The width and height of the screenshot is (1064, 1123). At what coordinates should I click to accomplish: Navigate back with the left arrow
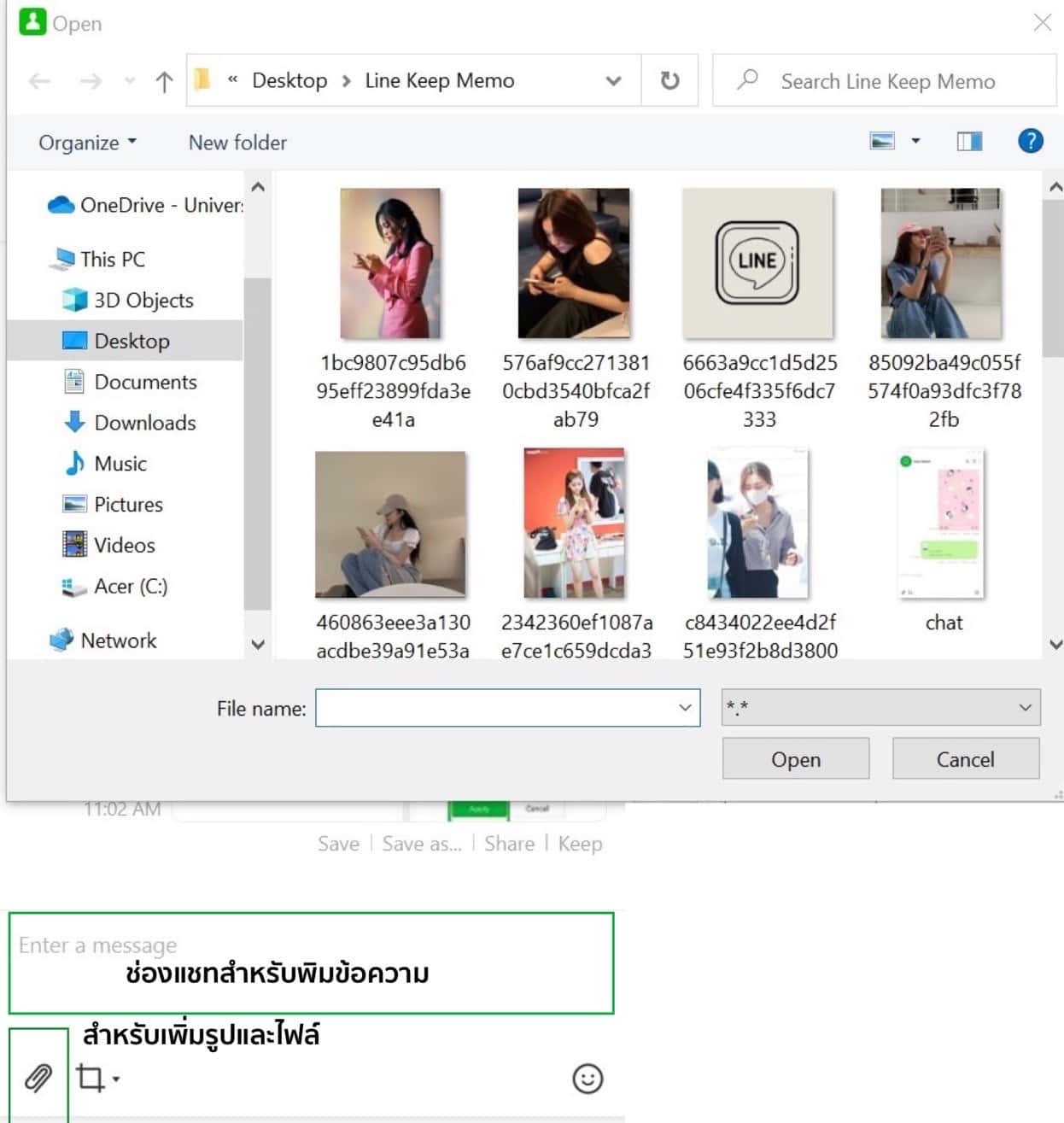coord(39,81)
